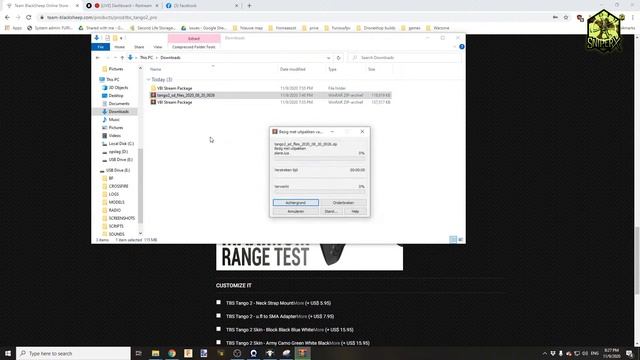Check Tango 2 Skin Block Black Blue White

pyautogui.click(x=218, y=329)
